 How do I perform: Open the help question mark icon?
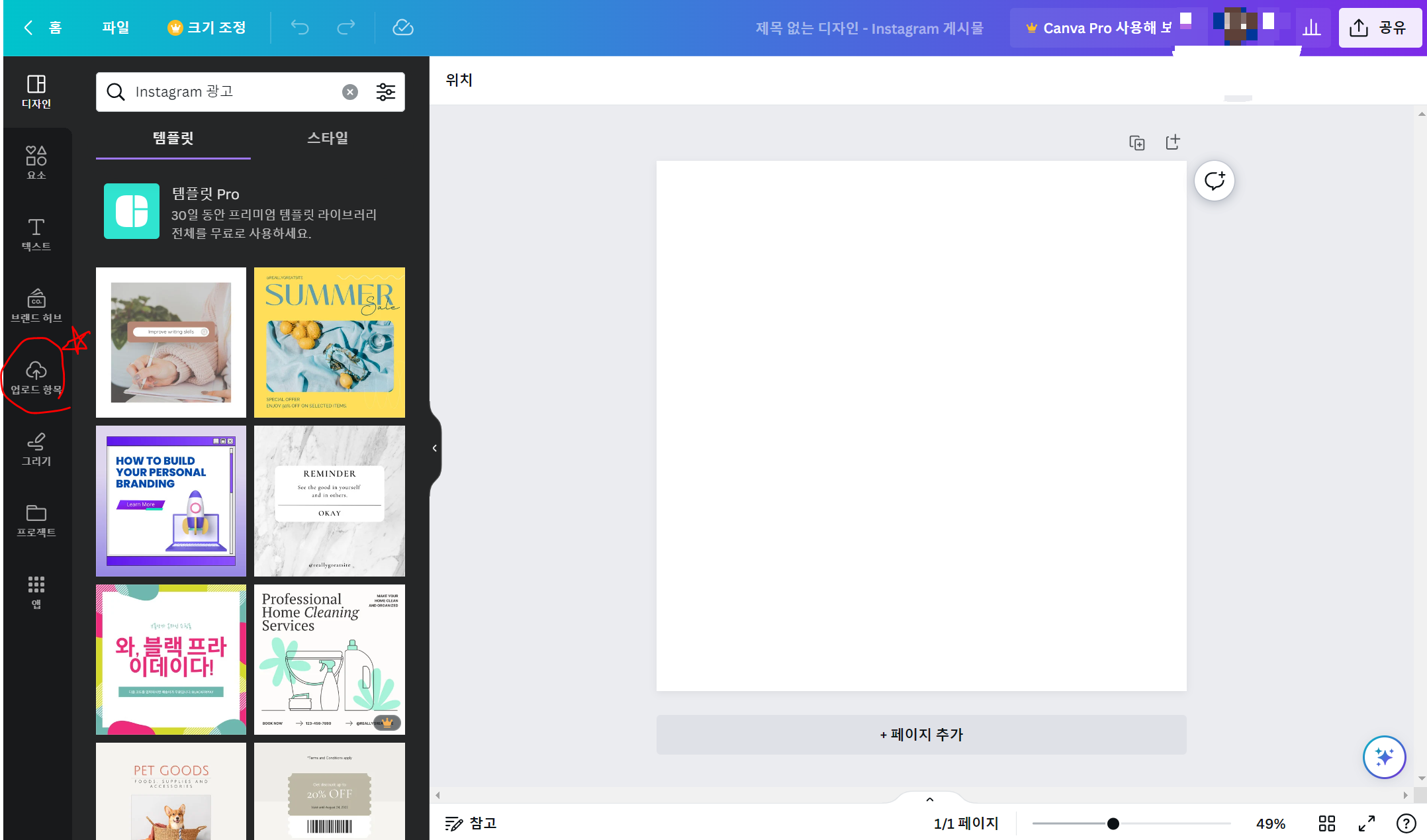(x=1406, y=823)
